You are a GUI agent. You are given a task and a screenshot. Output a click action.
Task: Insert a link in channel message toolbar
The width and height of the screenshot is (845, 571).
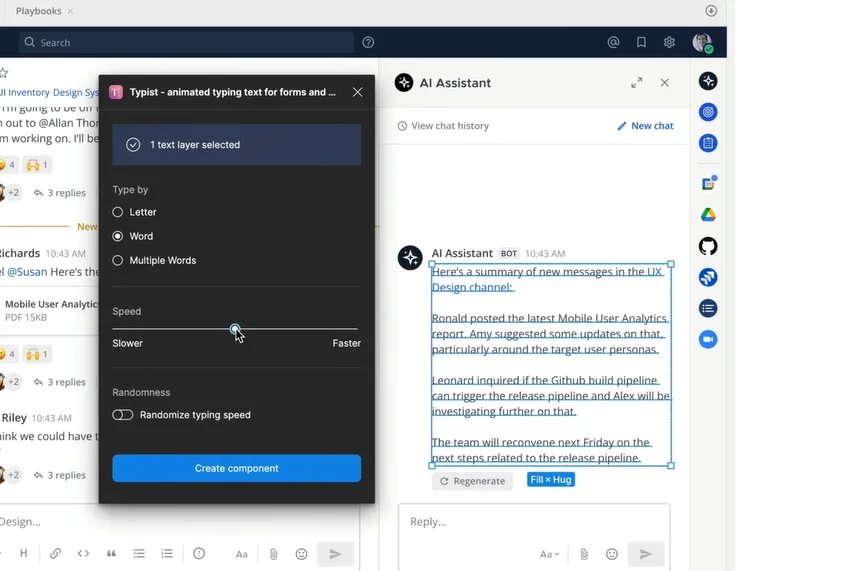point(55,553)
